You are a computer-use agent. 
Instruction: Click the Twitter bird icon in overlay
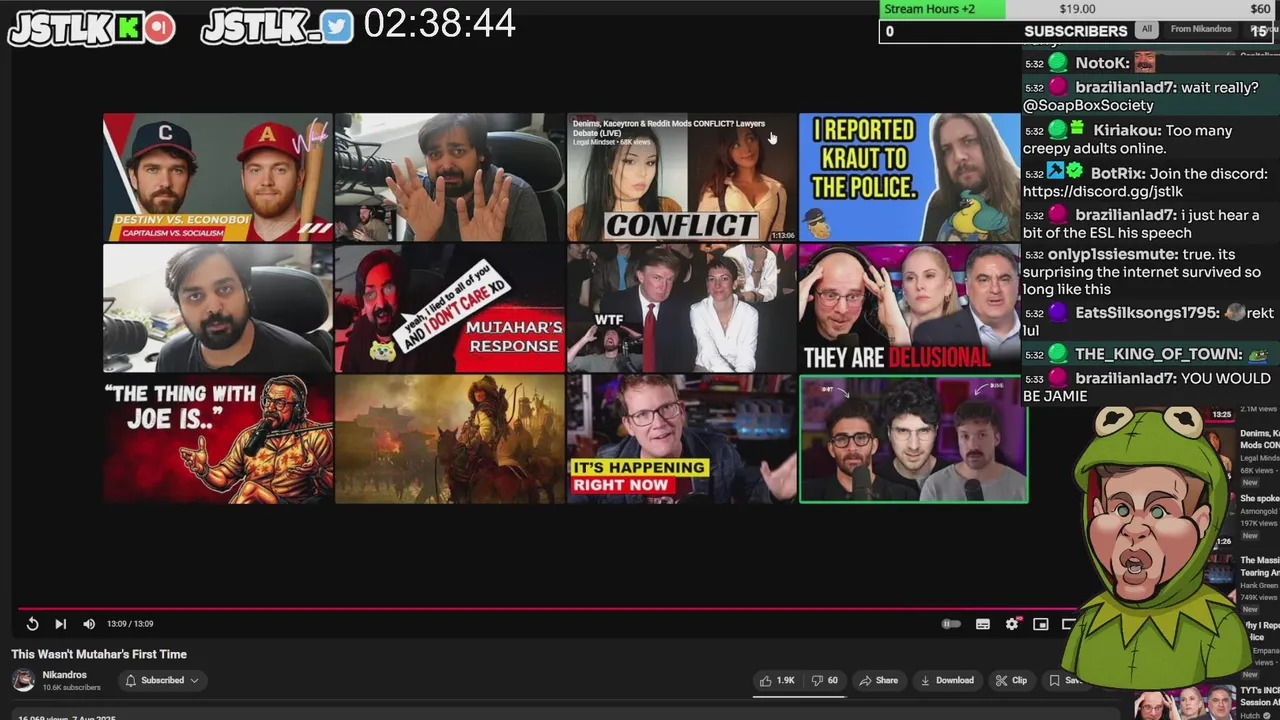[337, 27]
